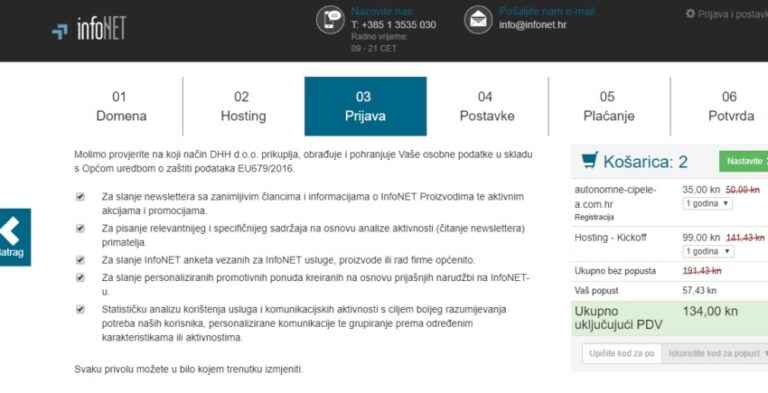
Task: Toggle personalized promotional offers checkbox
Action: pyautogui.click(x=80, y=277)
